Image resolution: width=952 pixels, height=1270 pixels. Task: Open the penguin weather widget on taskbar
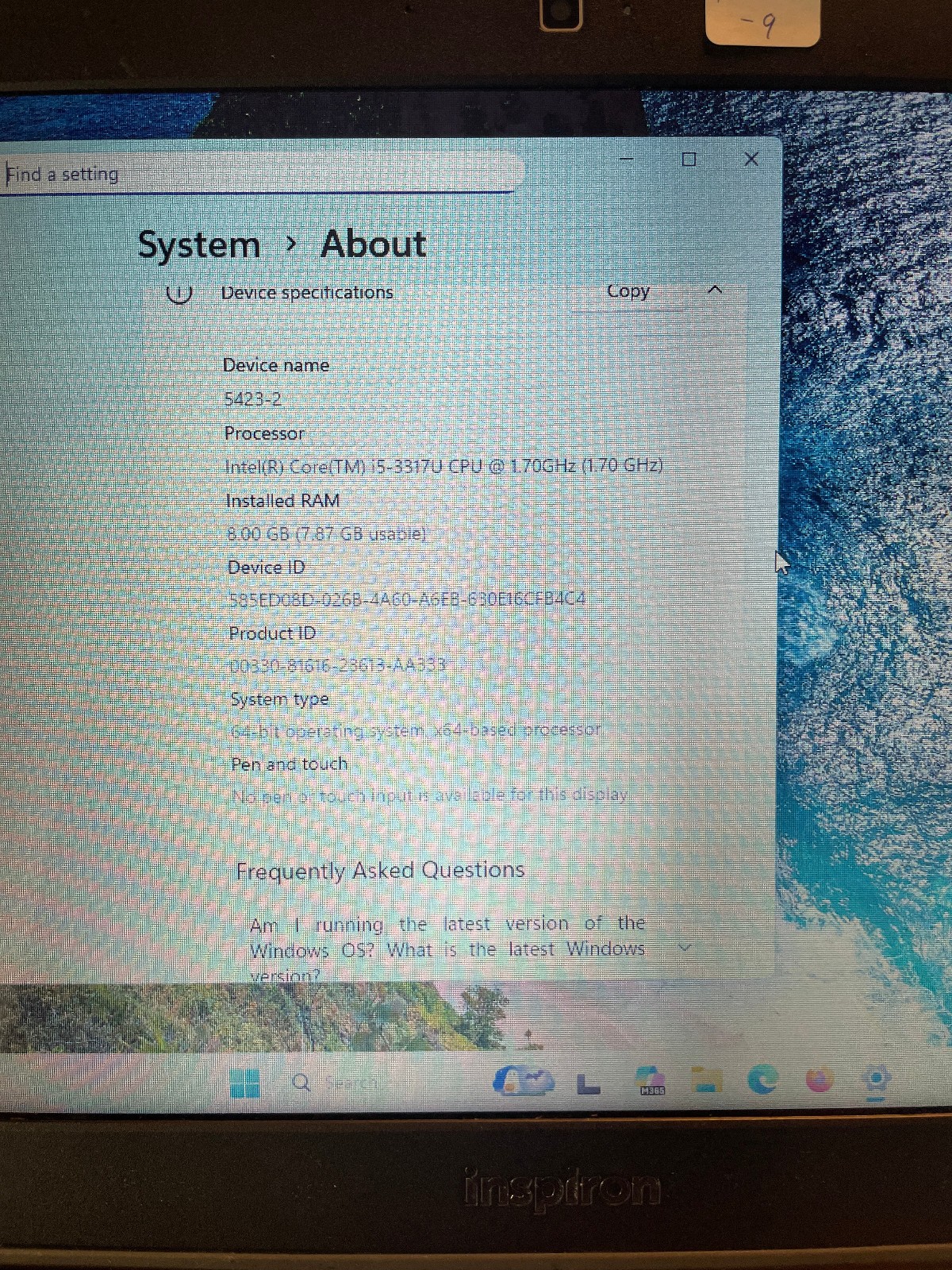click(x=523, y=1081)
